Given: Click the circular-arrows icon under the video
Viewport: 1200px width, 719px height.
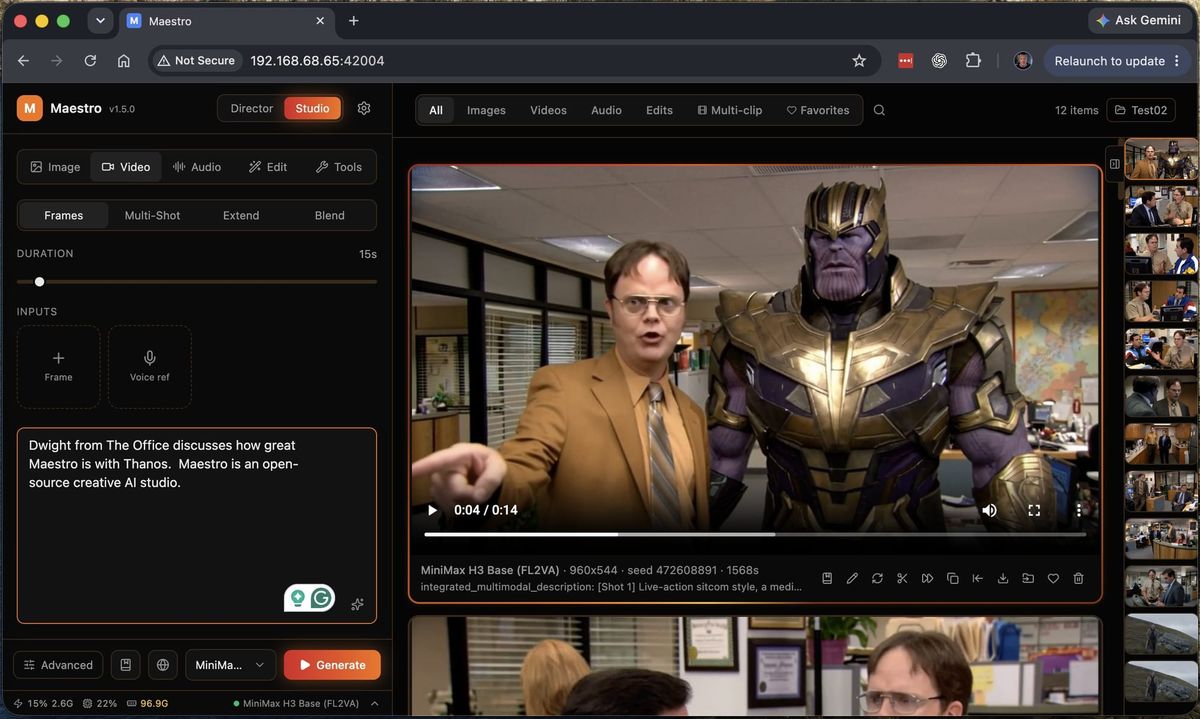Looking at the screenshot, I should 877,578.
